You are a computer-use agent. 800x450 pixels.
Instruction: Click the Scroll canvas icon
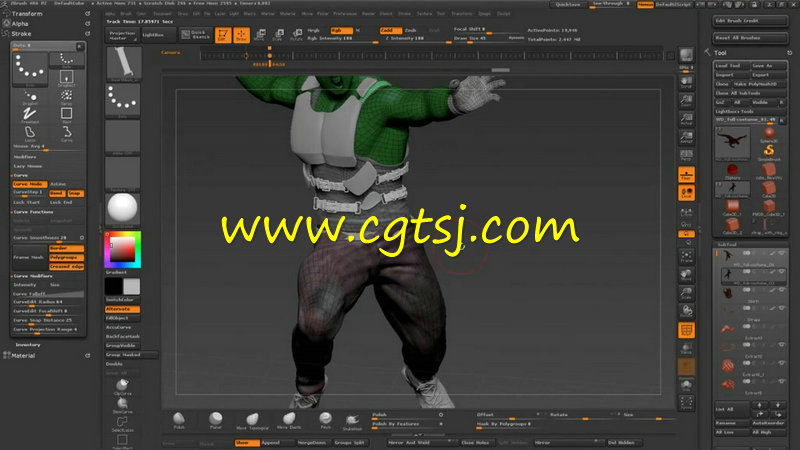686,83
